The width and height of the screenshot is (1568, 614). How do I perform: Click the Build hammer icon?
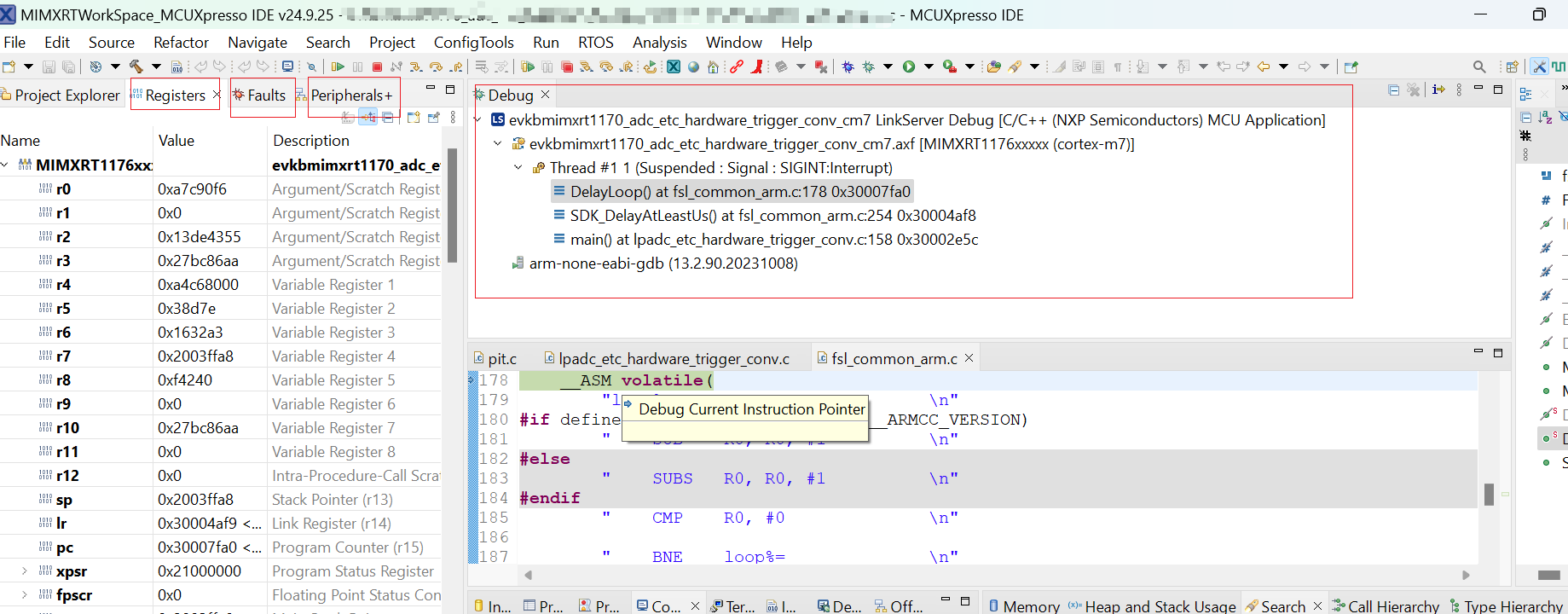tap(136, 67)
